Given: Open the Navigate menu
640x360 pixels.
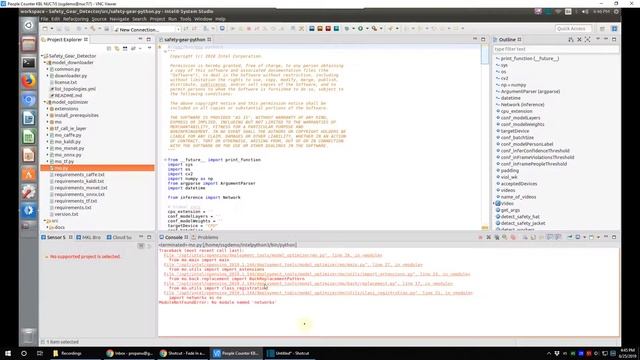Looking at the screenshot, I should pyautogui.click(x=119, y=19).
